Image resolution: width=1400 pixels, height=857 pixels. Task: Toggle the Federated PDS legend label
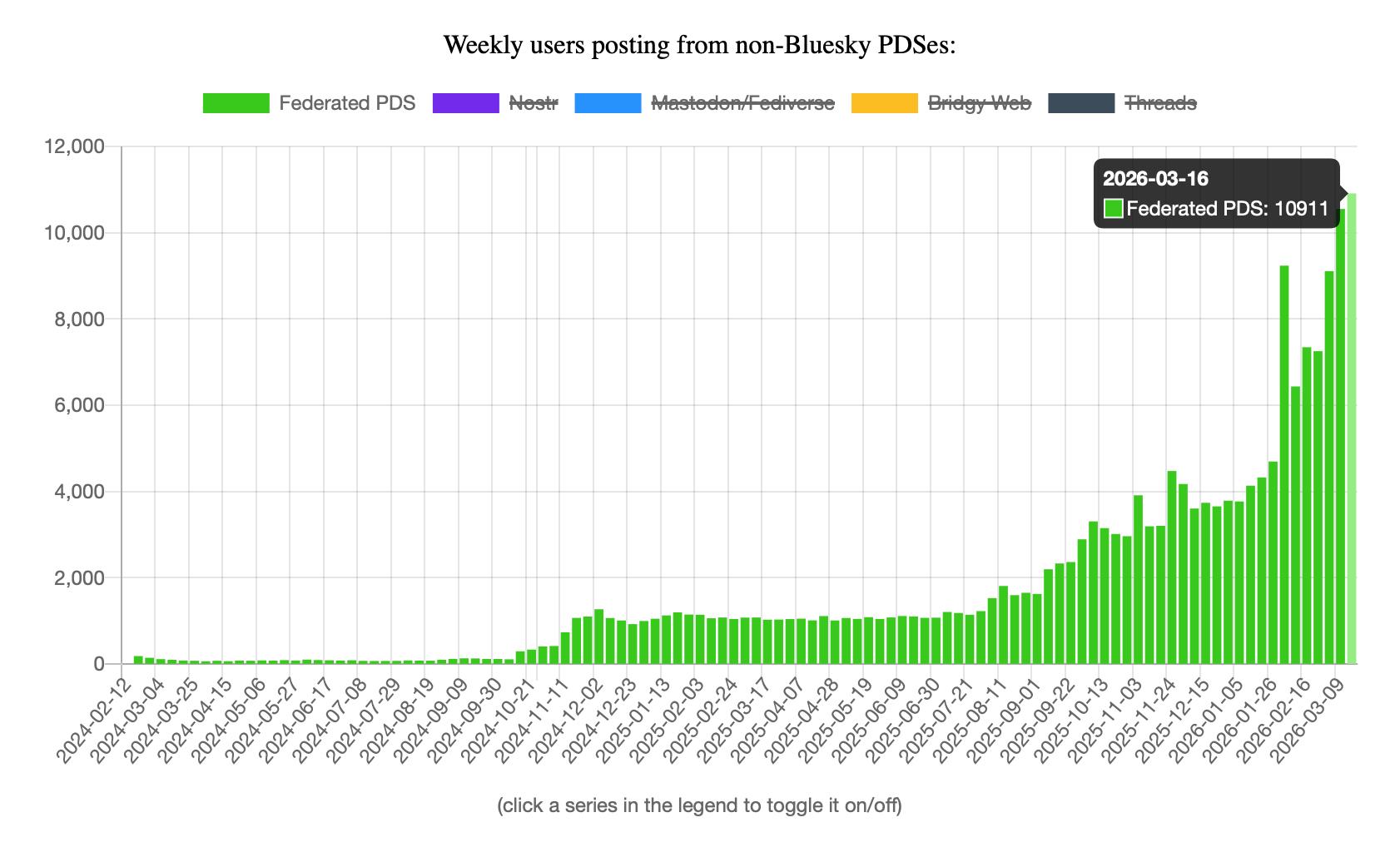coord(347,103)
